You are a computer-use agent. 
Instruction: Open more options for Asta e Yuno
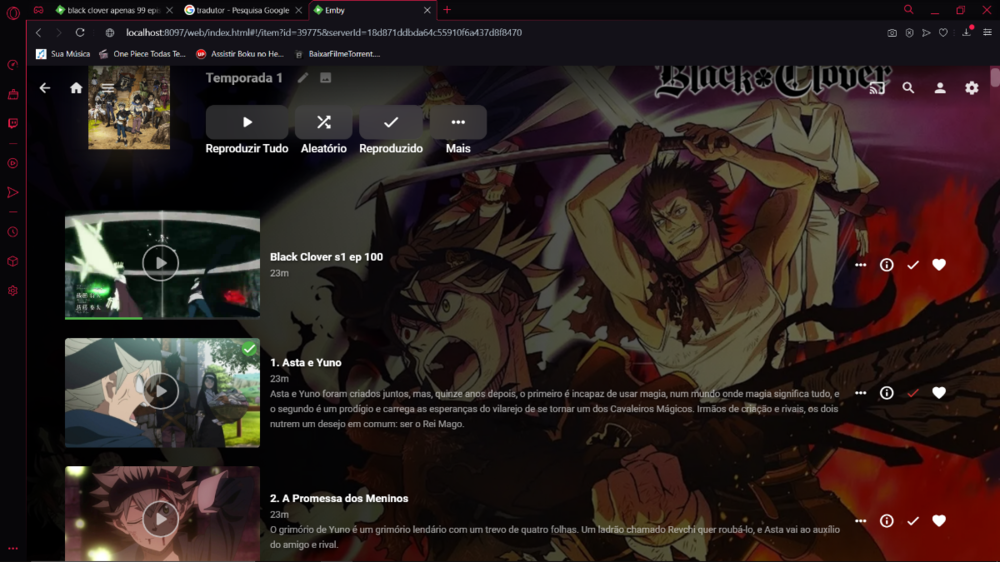coord(860,393)
